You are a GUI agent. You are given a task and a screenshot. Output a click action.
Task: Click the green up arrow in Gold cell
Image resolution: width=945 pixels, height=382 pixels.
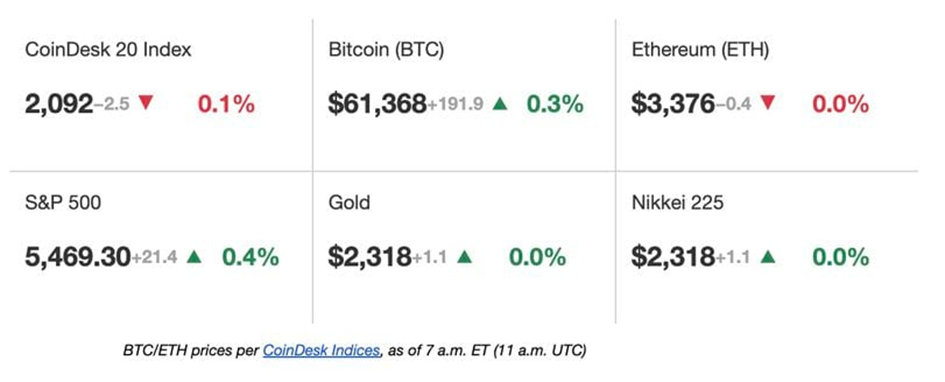coord(464,257)
